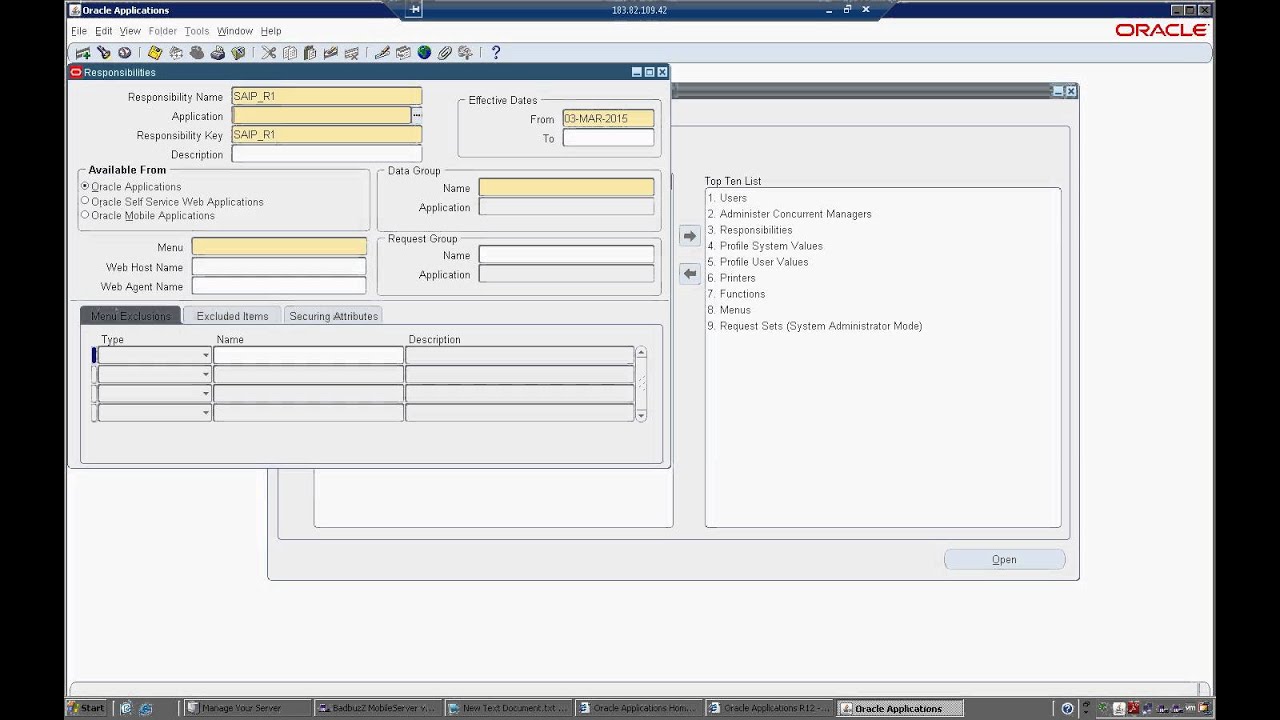Open the View menu
This screenshot has width=1280, height=720.
tap(130, 31)
